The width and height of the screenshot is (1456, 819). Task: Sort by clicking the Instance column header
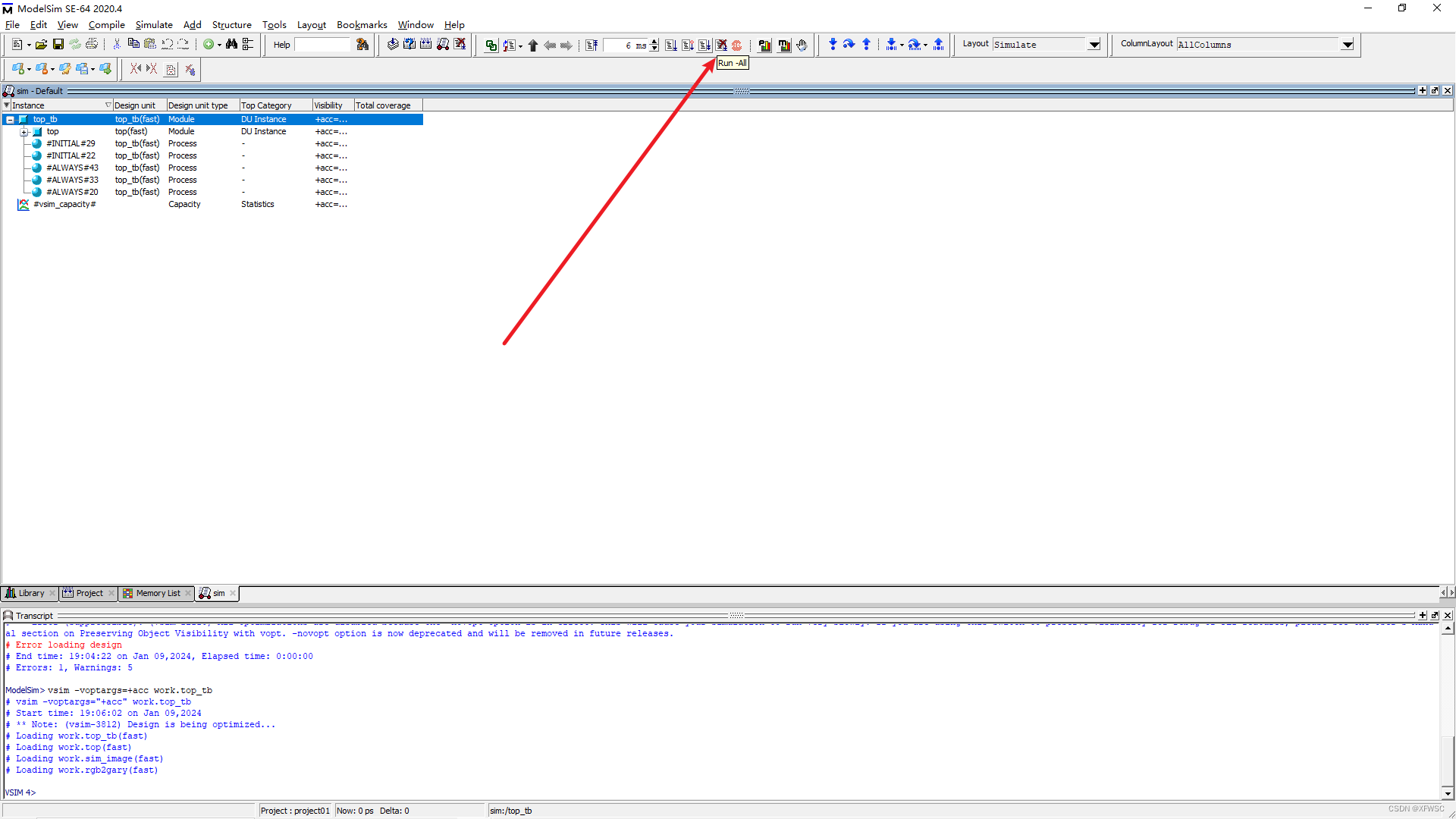(x=30, y=105)
